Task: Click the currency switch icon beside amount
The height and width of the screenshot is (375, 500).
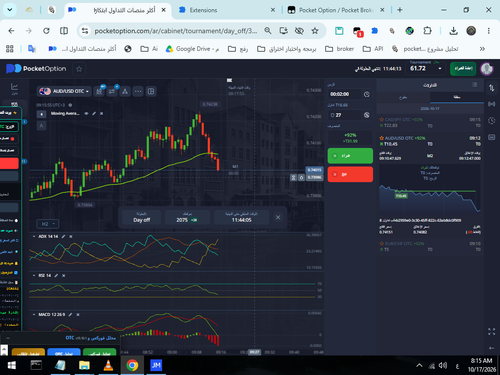Action: [x=367, y=115]
